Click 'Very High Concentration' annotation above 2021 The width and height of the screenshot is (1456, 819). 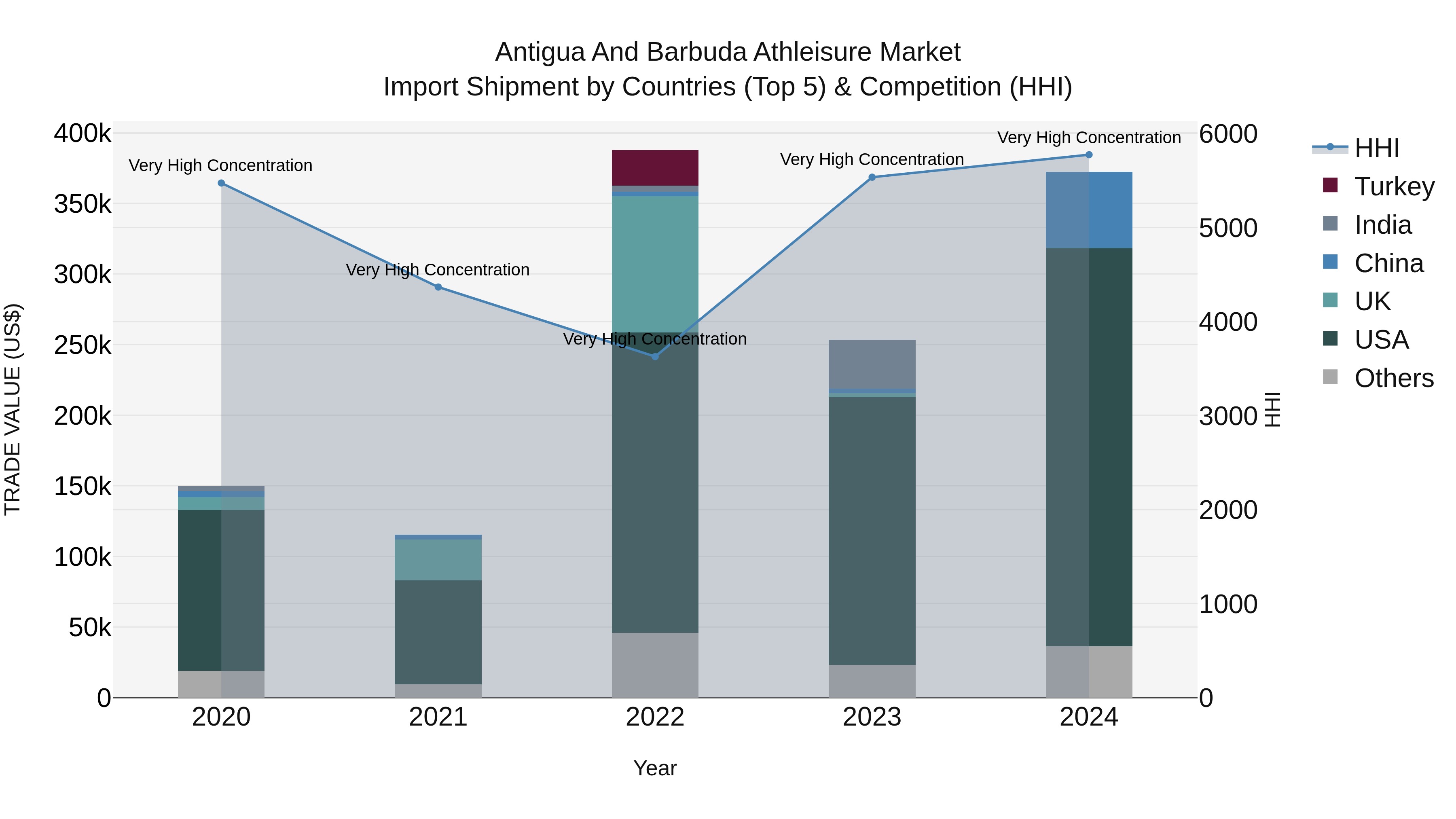(x=438, y=270)
